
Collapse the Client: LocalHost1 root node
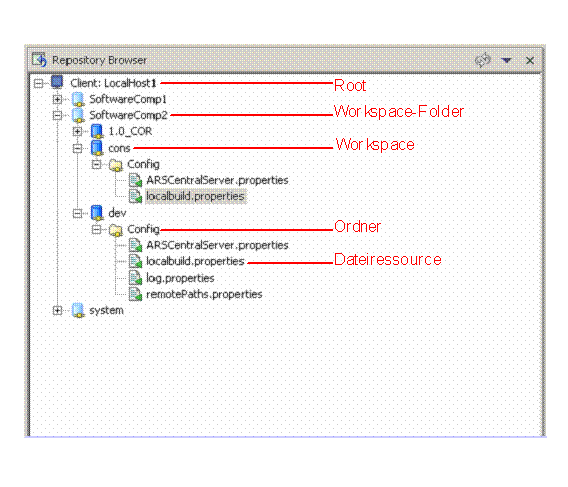(38, 83)
